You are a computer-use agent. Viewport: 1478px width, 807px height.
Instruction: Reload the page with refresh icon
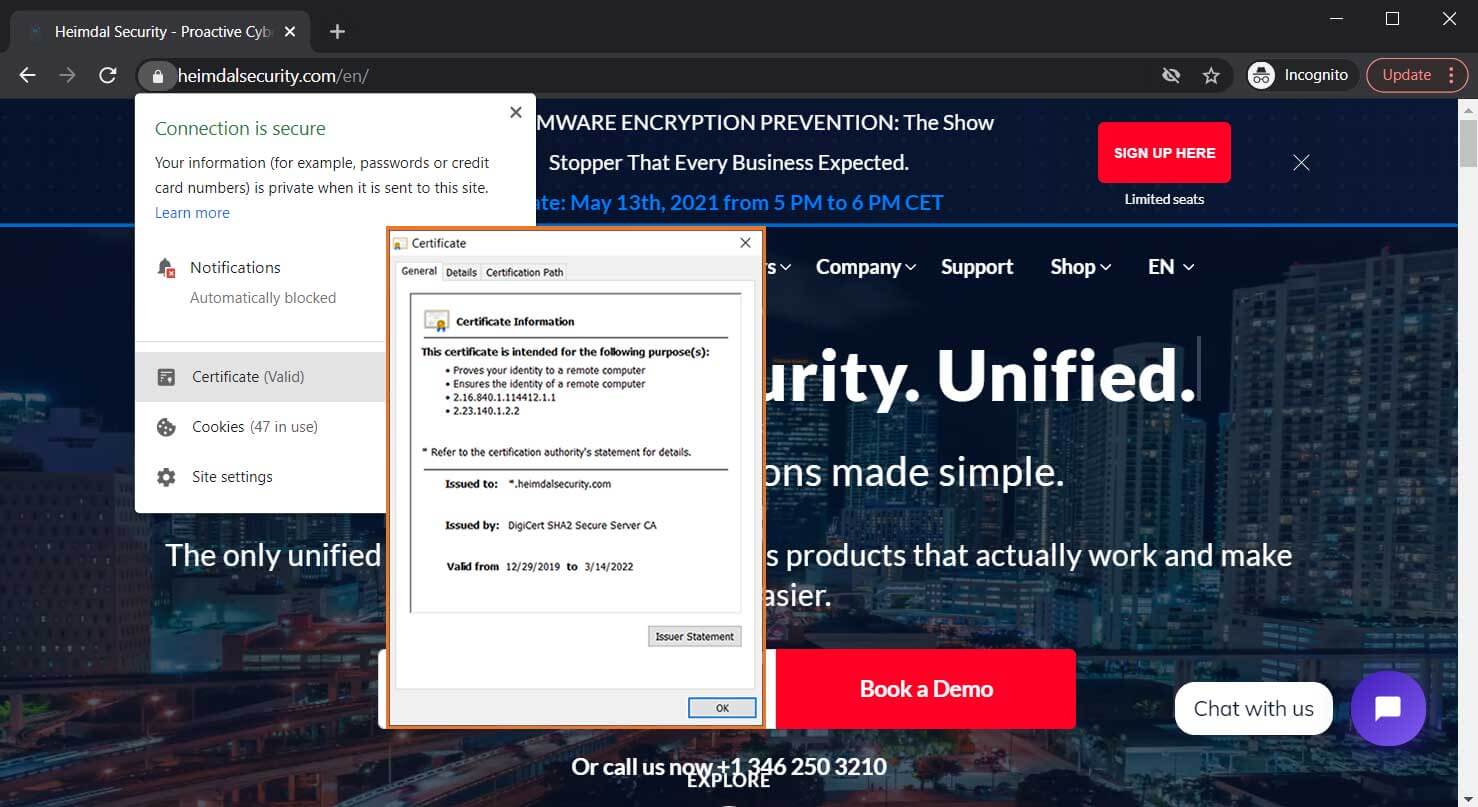pyautogui.click(x=108, y=75)
